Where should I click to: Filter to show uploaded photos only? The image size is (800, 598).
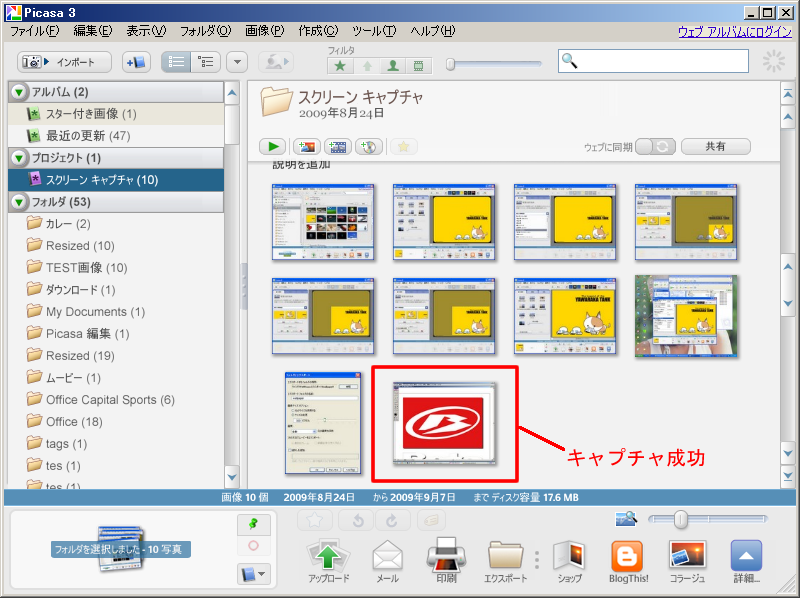pos(367,65)
